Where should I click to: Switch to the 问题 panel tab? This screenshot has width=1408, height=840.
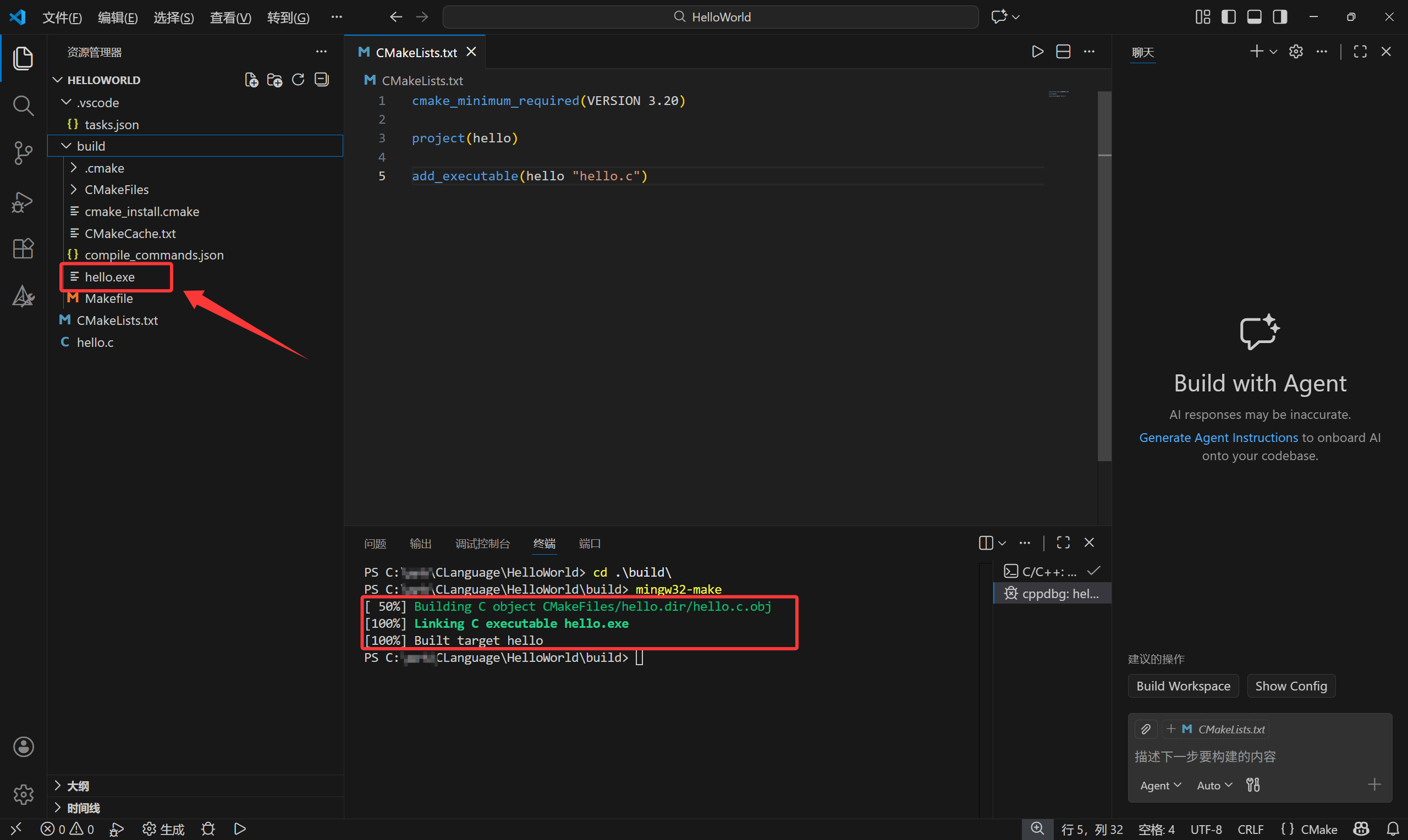pos(375,543)
